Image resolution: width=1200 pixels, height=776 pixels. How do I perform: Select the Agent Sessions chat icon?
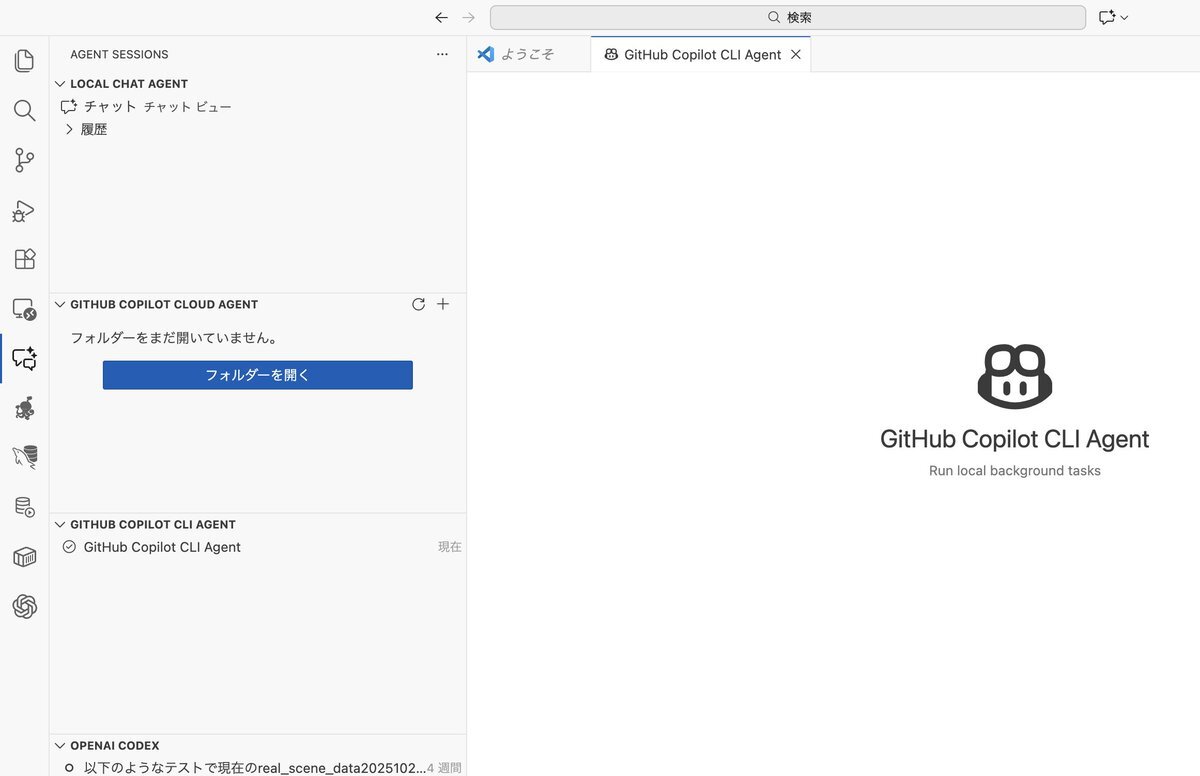[x=25, y=359]
